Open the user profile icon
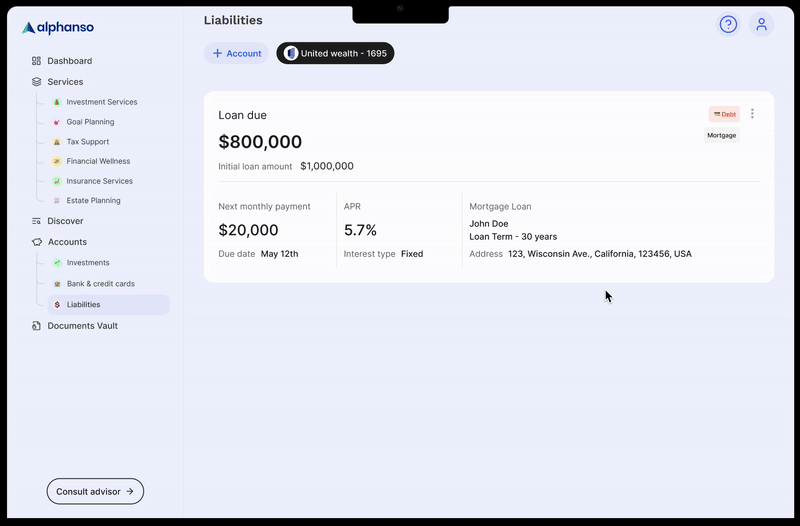The width and height of the screenshot is (800, 526). (761, 24)
